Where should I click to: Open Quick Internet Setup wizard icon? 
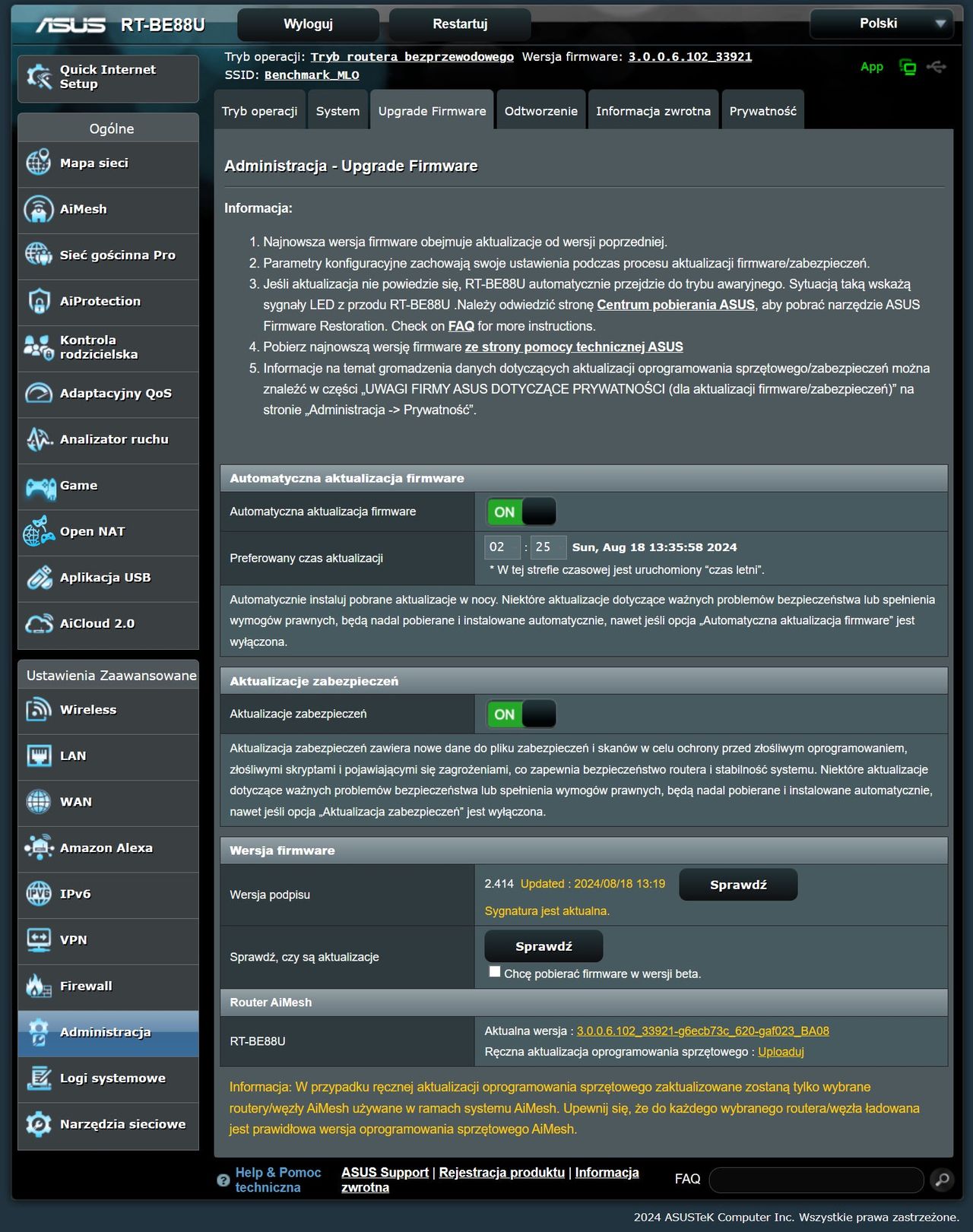39,77
